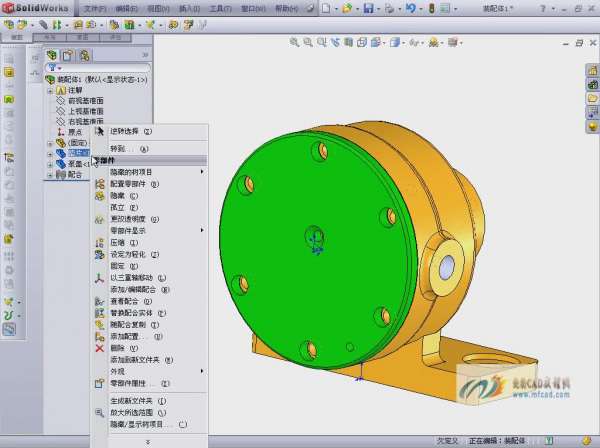
Task: Click the tree filter input field
Action: tap(98, 68)
